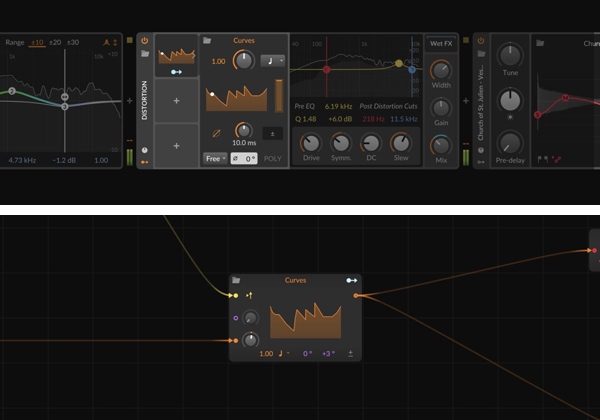Add a modulator in the middle empty slot

coord(176,101)
